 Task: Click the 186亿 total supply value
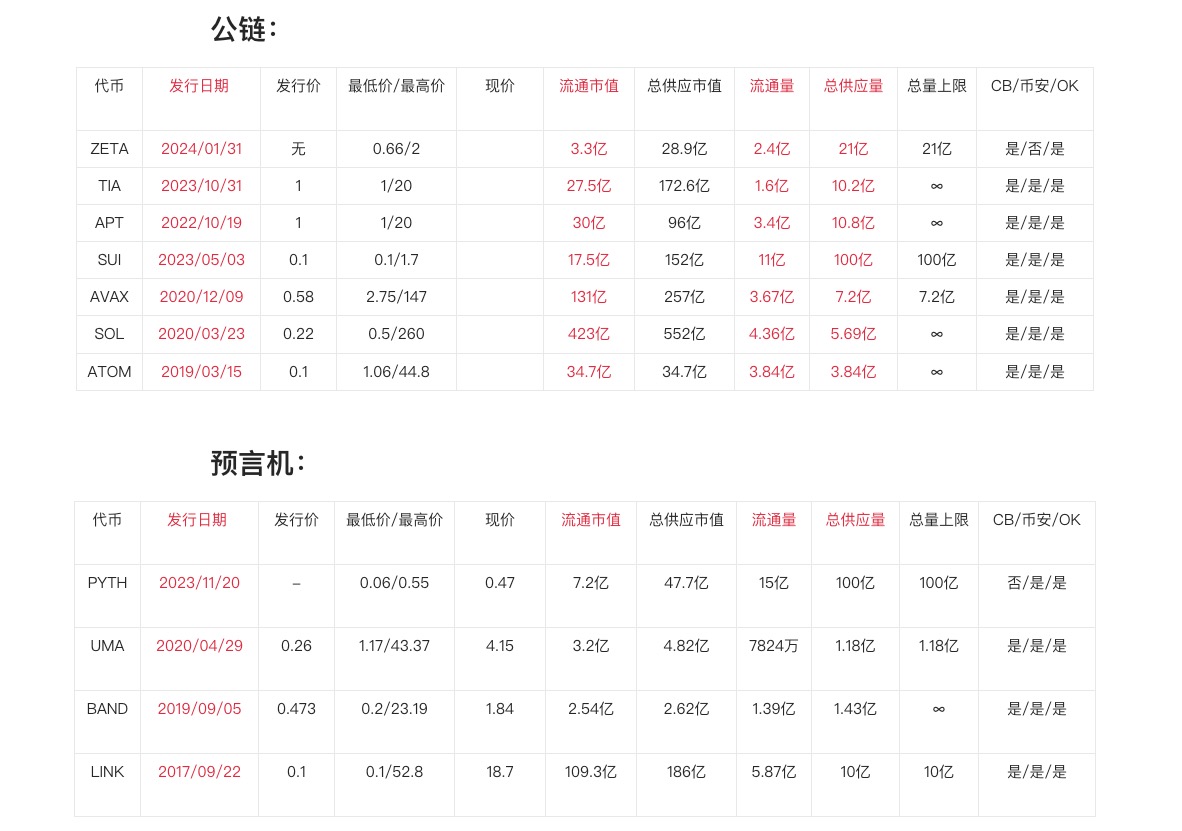686,771
